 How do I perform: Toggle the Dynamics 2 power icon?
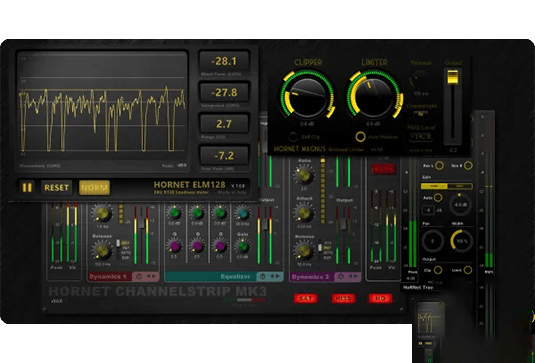pyautogui.click(x=341, y=277)
